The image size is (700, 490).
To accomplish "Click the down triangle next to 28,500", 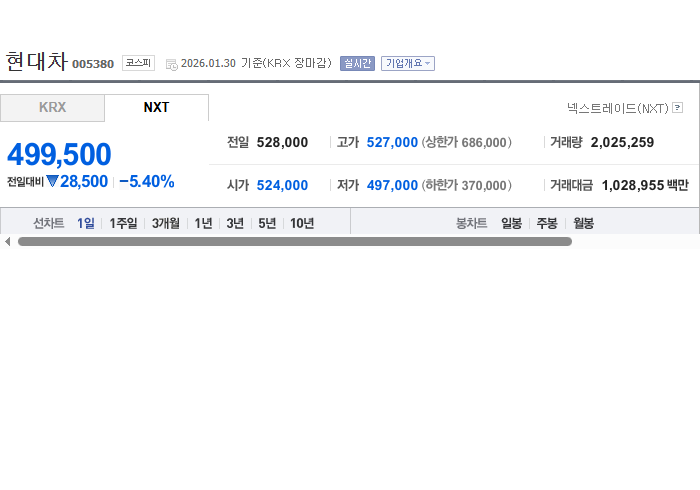I will (x=52, y=181).
